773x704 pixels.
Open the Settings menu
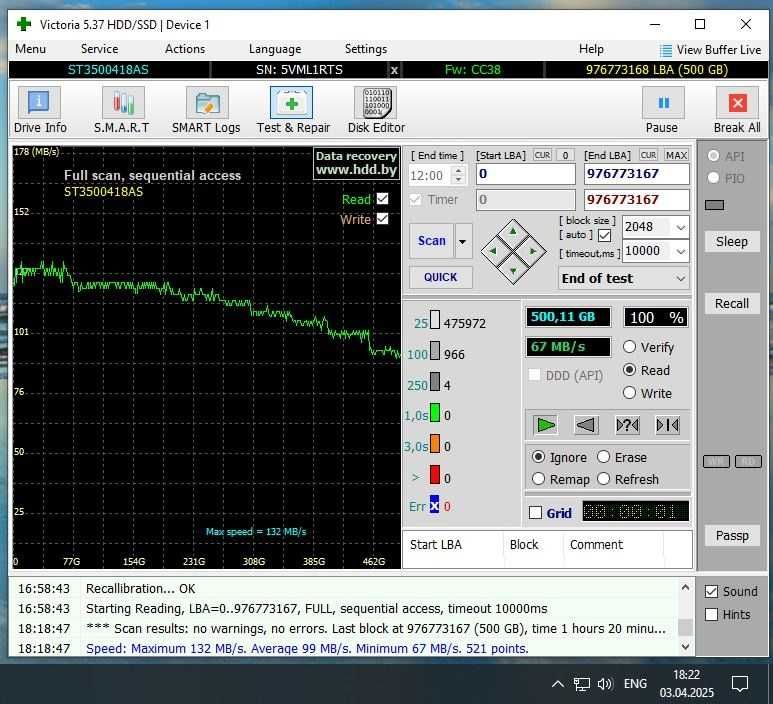[x=366, y=49]
